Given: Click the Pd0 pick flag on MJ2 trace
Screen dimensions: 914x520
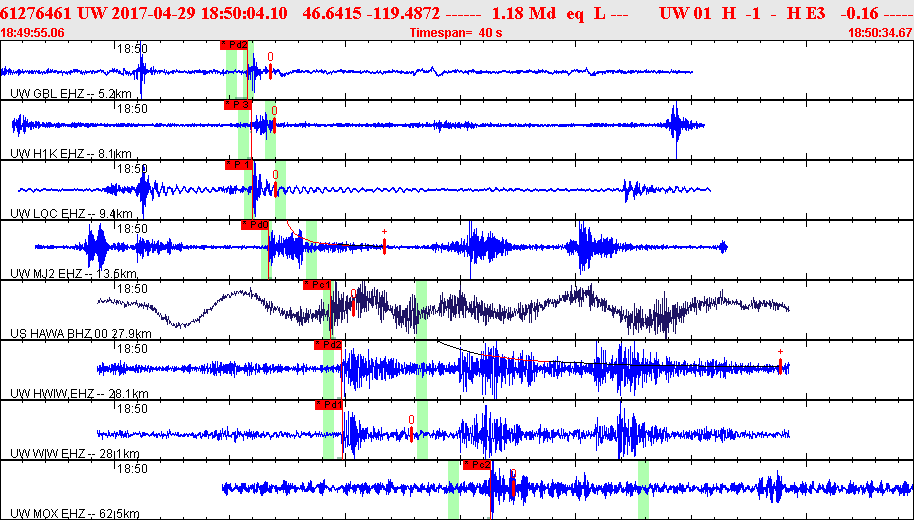Looking at the screenshot, I should [x=255, y=225].
